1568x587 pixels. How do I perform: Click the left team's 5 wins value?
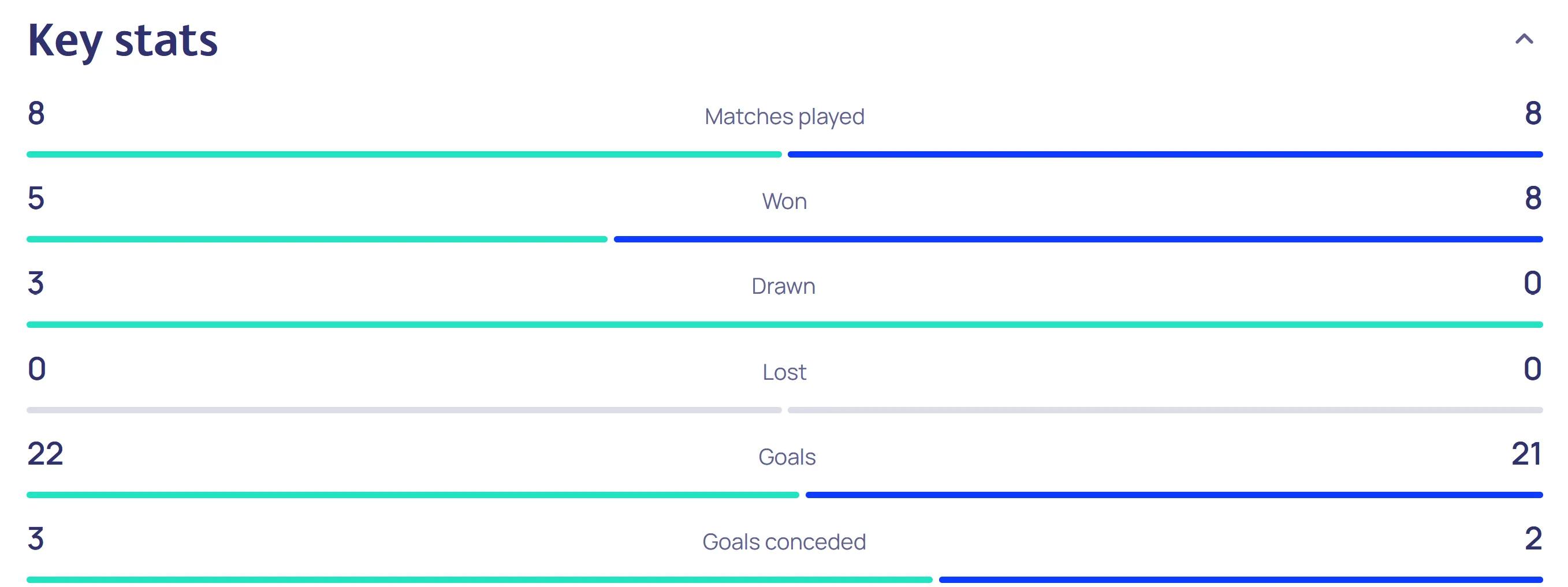pyautogui.click(x=36, y=199)
